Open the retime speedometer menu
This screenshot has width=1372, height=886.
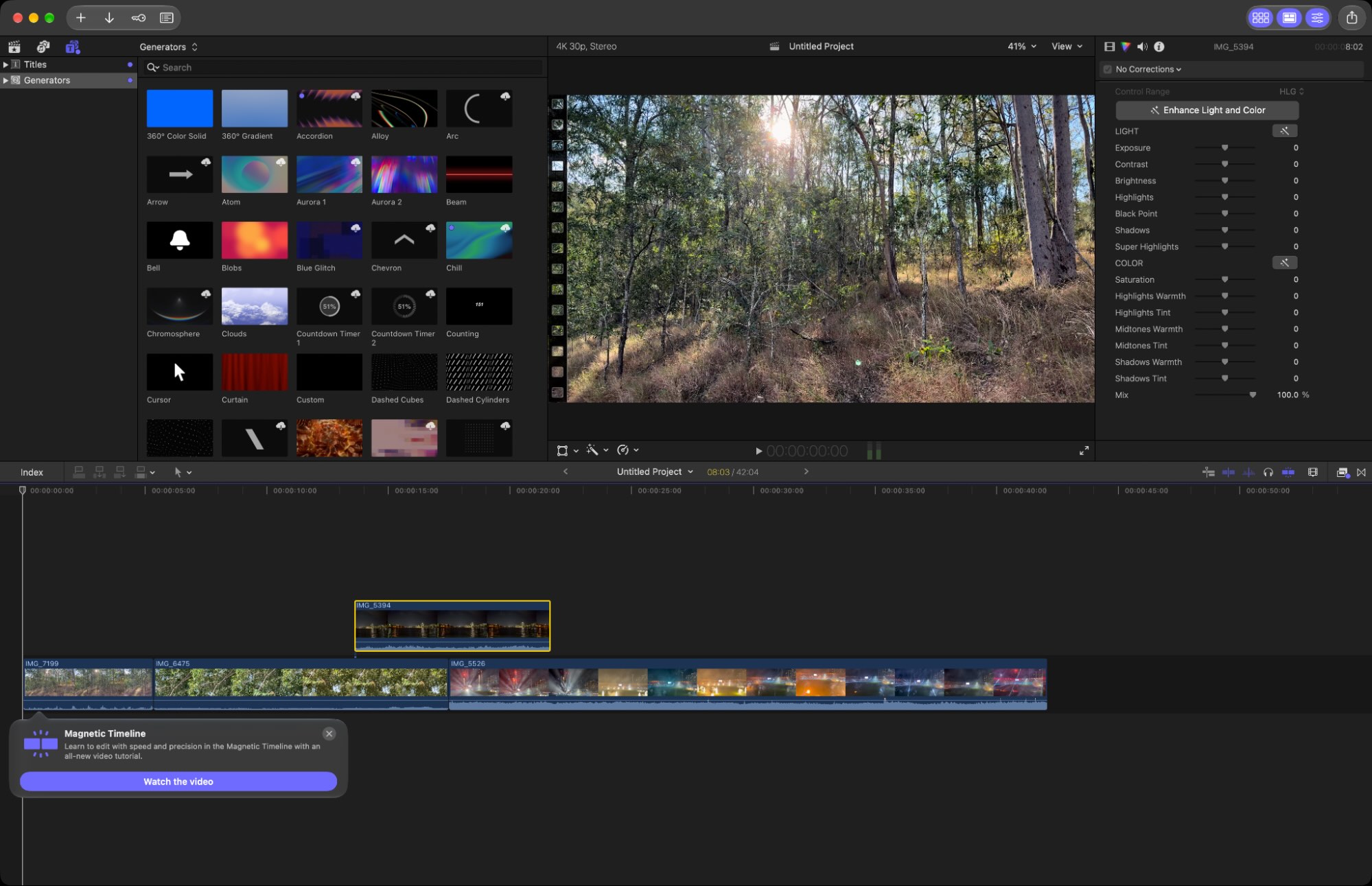pyautogui.click(x=627, y=450)
